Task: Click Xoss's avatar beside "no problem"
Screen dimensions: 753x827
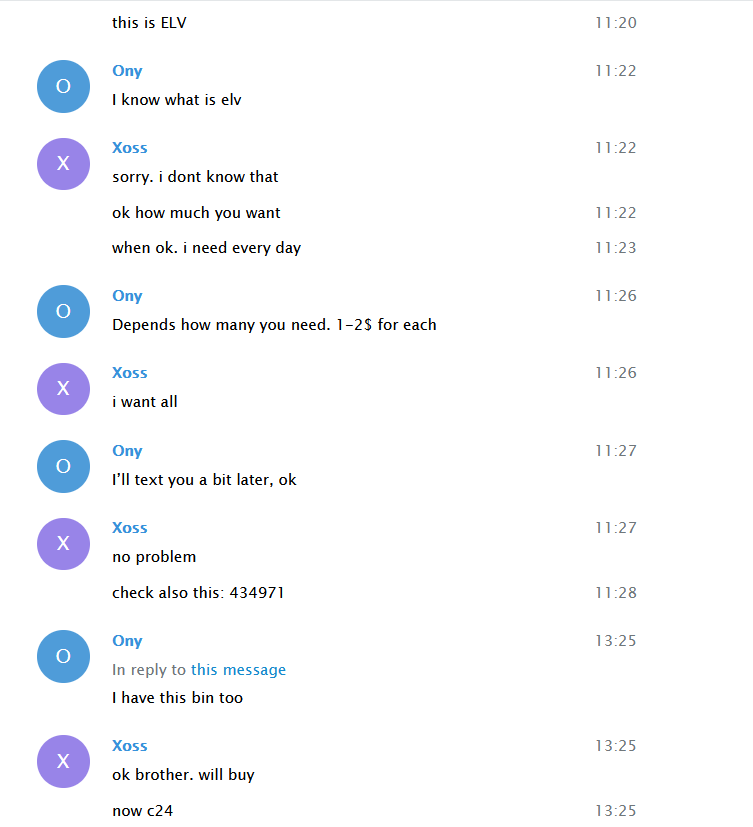Action: pyautogui.click(x=63, y=543)
